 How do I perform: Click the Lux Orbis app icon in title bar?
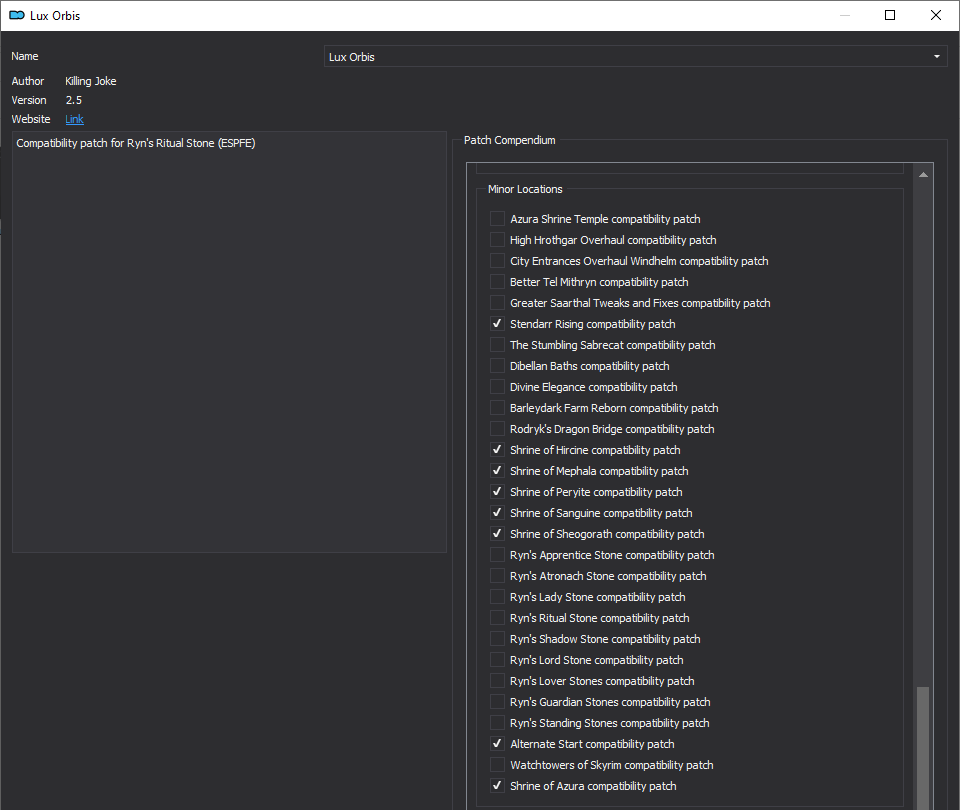coord(17,15)
